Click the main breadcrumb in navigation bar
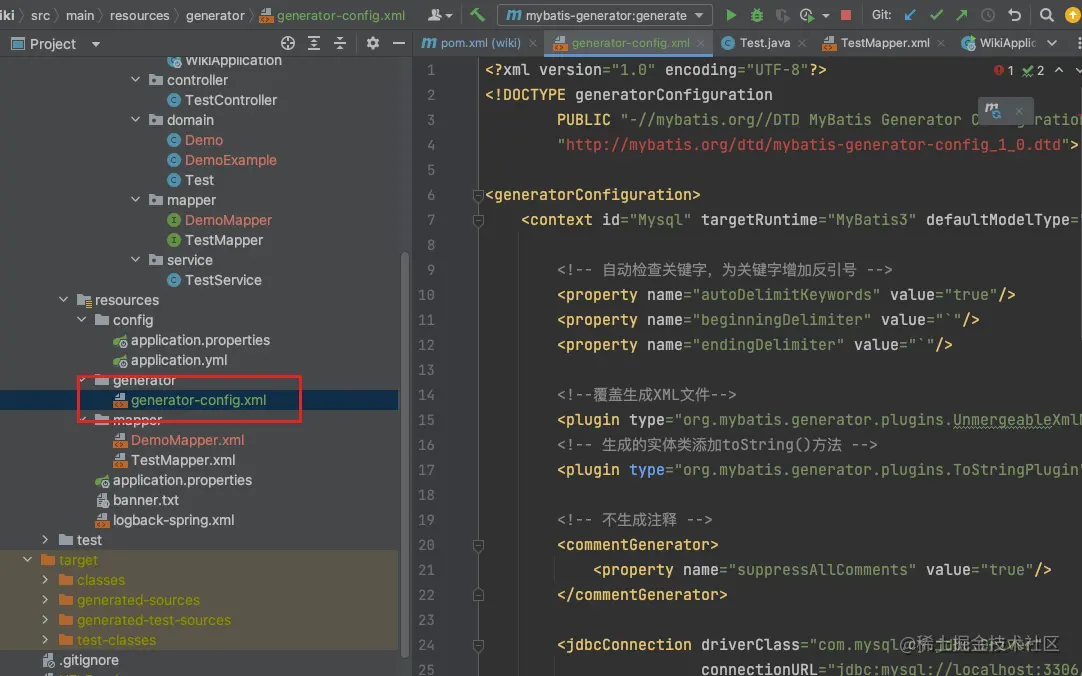 pos(80,15)
